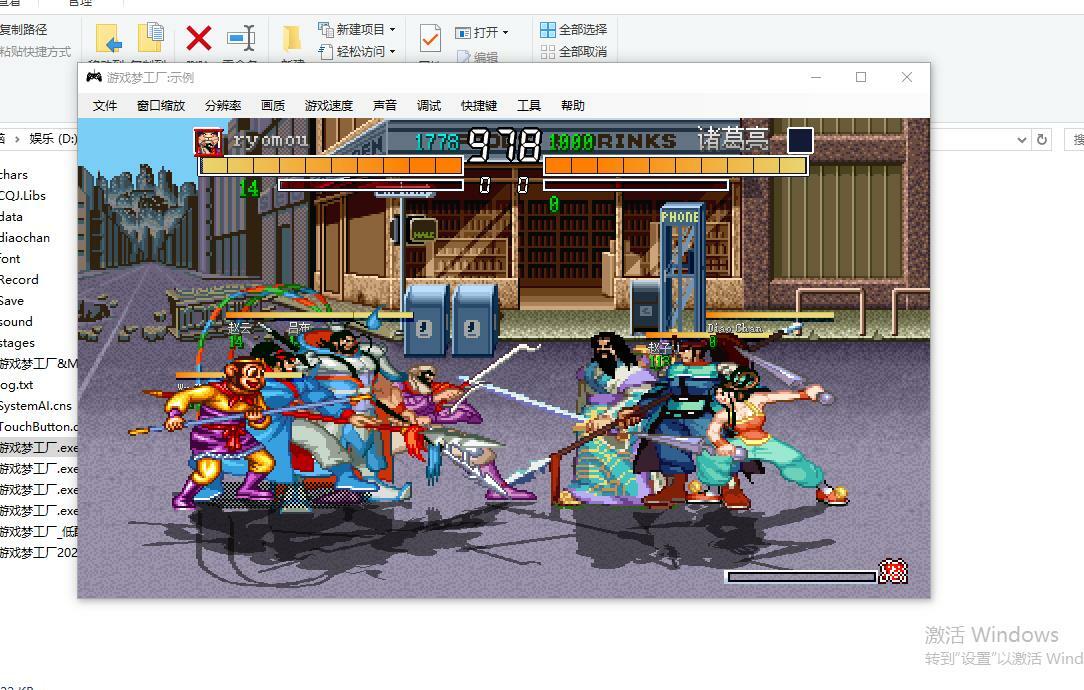Click the 诸葛亮 player name label
Image resolution: width=1084 pixels, height=690 pixels.
733,138
